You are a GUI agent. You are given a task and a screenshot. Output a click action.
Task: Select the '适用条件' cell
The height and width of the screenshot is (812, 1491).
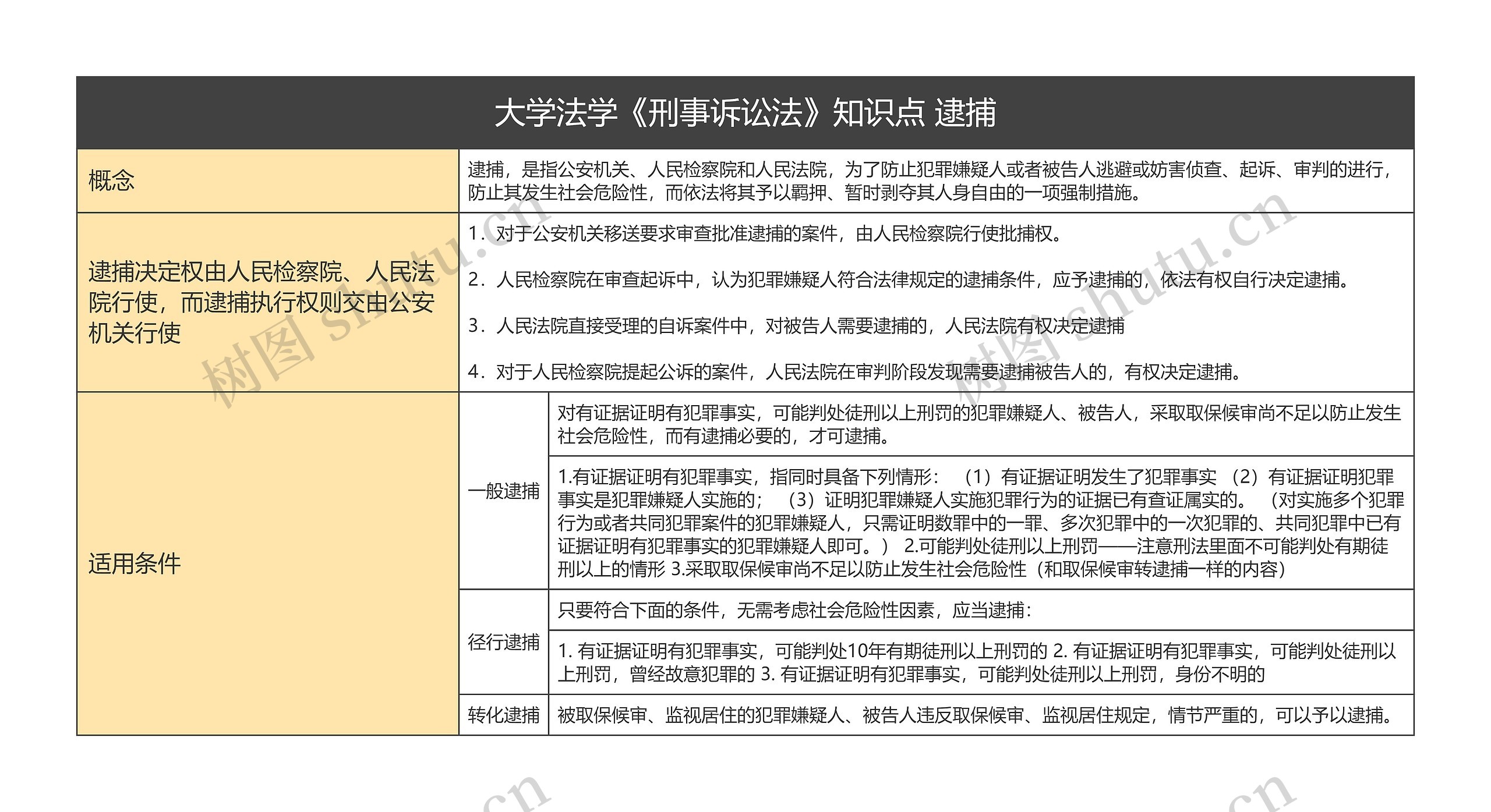268,563
